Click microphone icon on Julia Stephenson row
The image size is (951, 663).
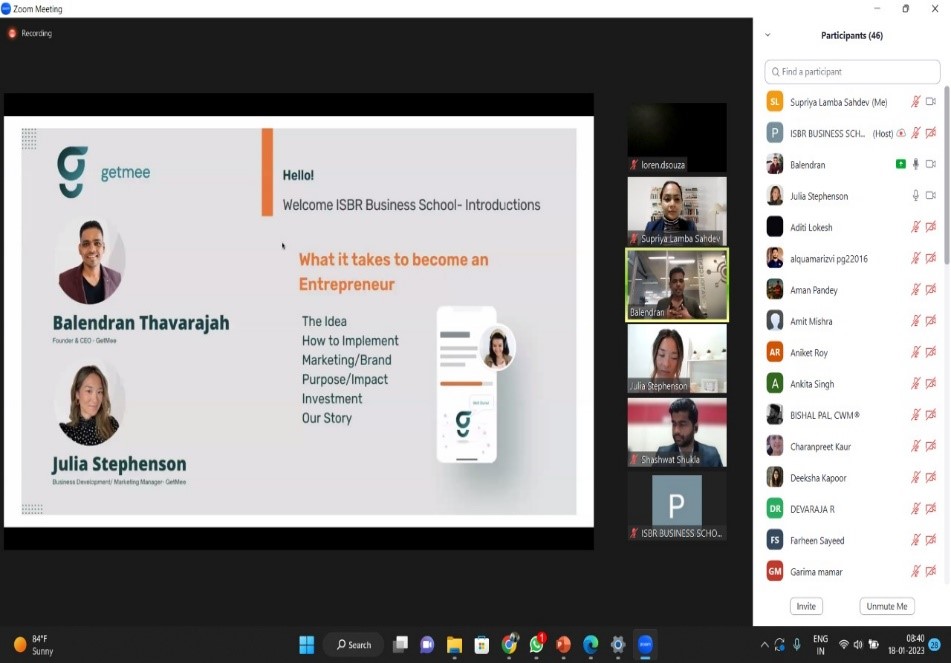click(x=916, y=196)
